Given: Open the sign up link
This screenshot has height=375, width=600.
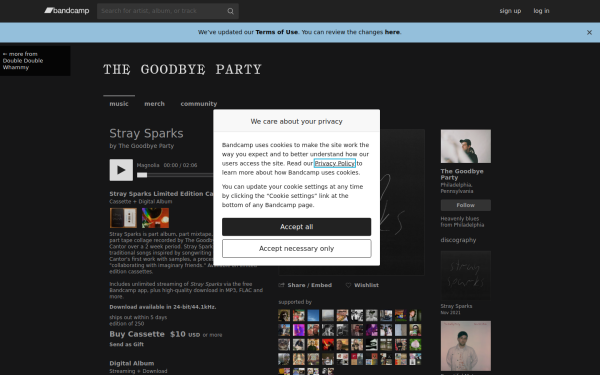Looking at the screenshot, I should 510,11.
